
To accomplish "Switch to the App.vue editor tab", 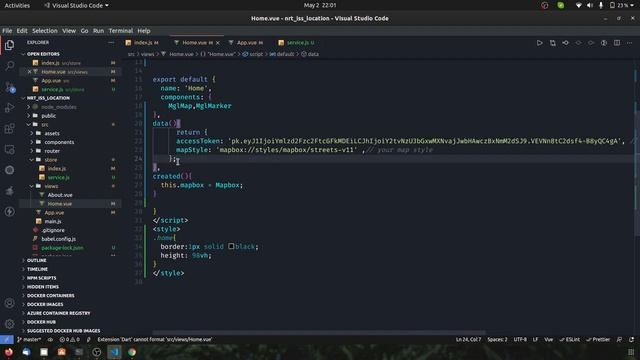I will click(248, 43).
